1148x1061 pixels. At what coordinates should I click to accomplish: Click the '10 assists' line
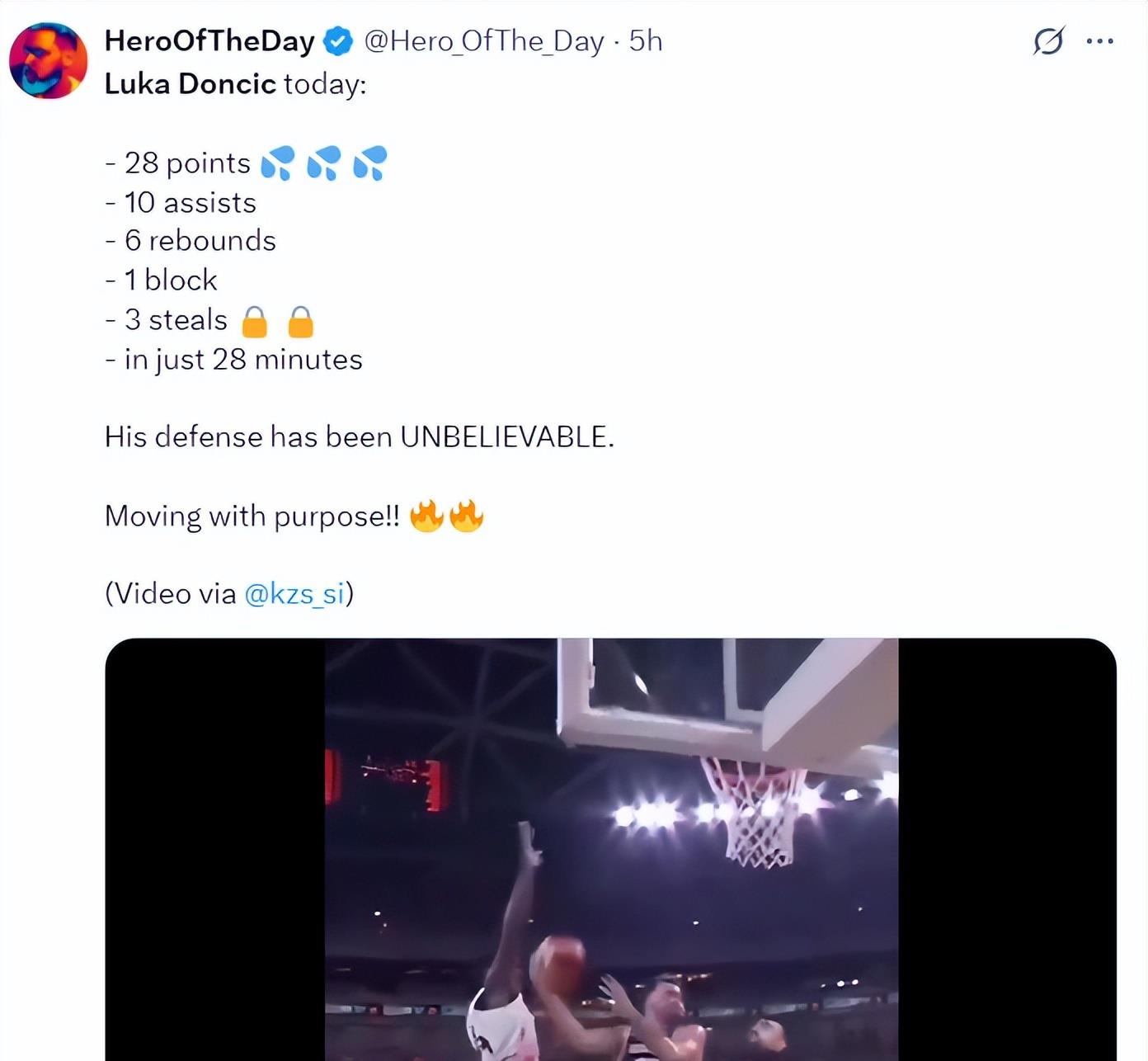(190, 203)
